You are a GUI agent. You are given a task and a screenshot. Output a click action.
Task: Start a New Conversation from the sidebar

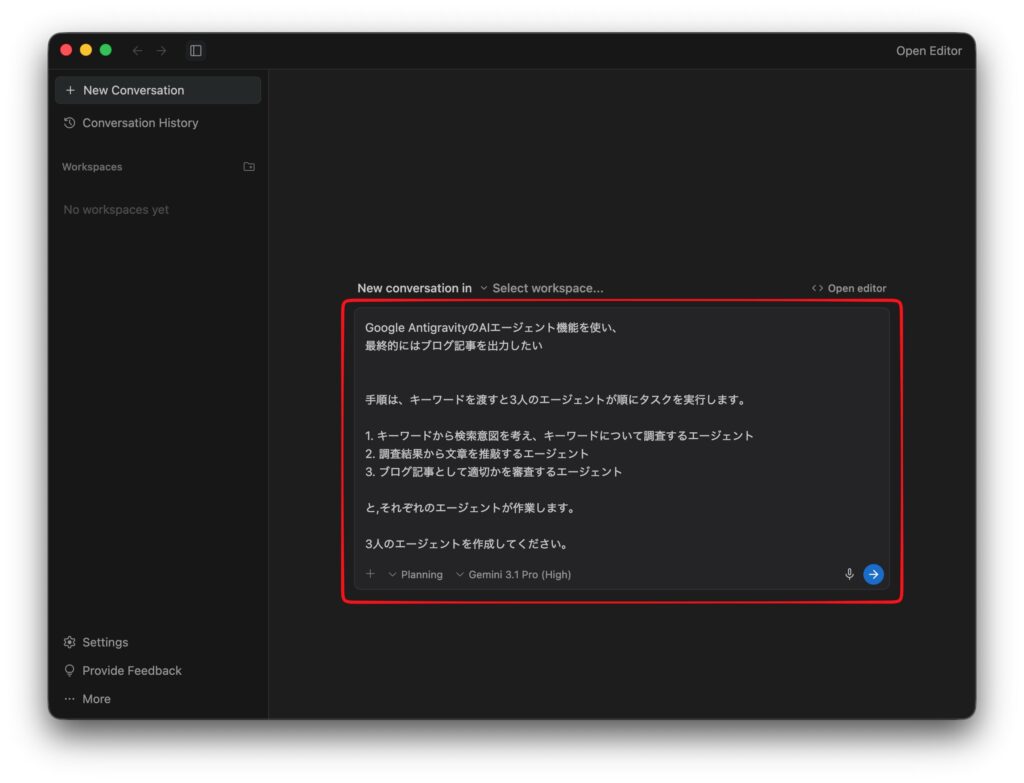158,90
